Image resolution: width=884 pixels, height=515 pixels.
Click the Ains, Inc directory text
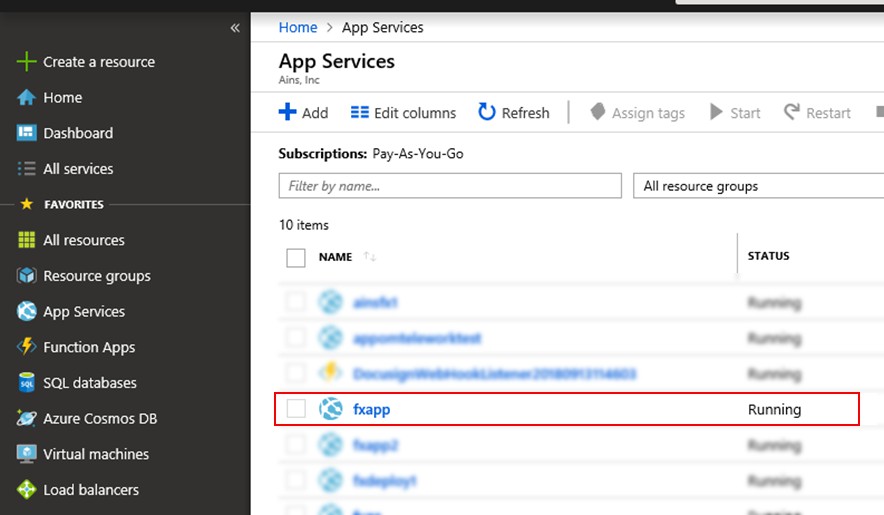pyautogui.click(x=299, y=80)
